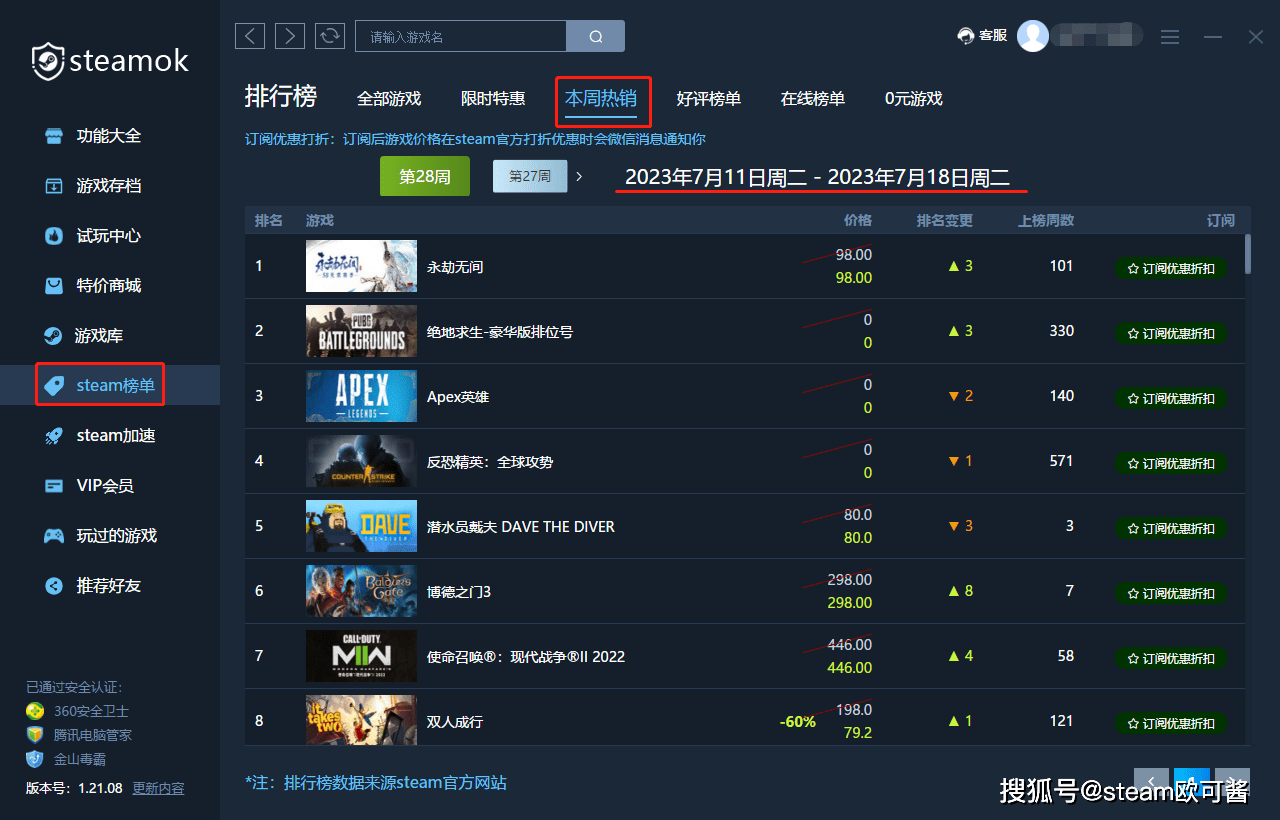Open the Counter-Strike cover thumbnail

pyautogui.click(x=361, y=461)
